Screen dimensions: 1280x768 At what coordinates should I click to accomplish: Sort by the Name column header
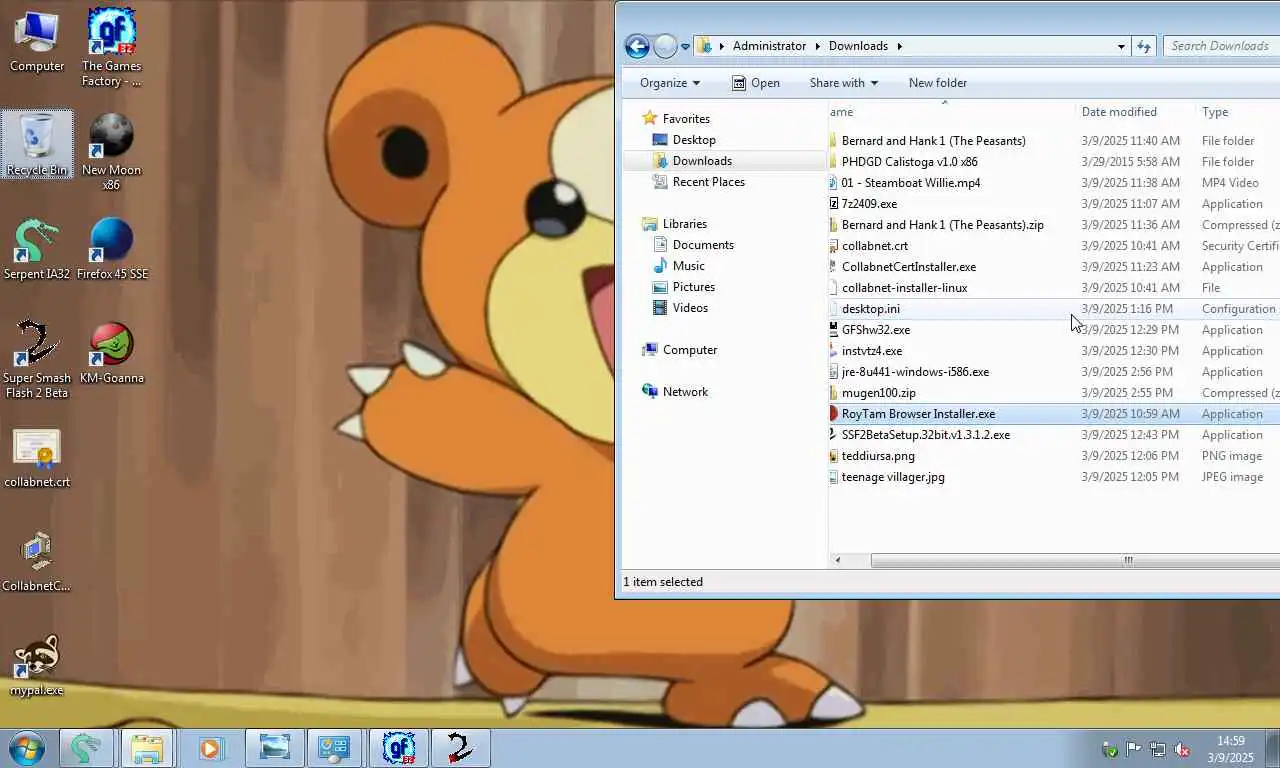click(952, 112)
